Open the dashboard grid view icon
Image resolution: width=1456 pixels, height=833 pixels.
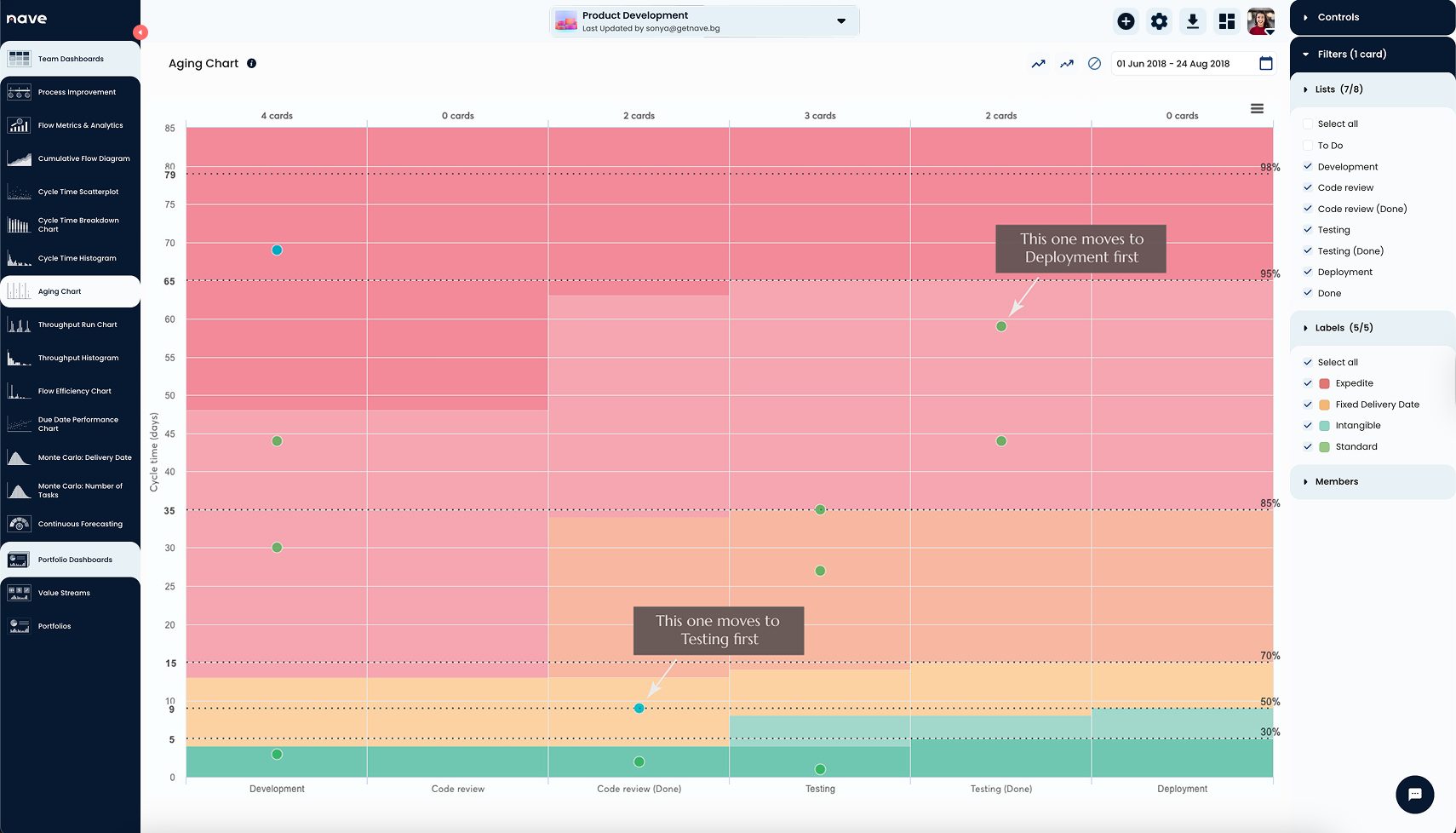point(1226,21)
